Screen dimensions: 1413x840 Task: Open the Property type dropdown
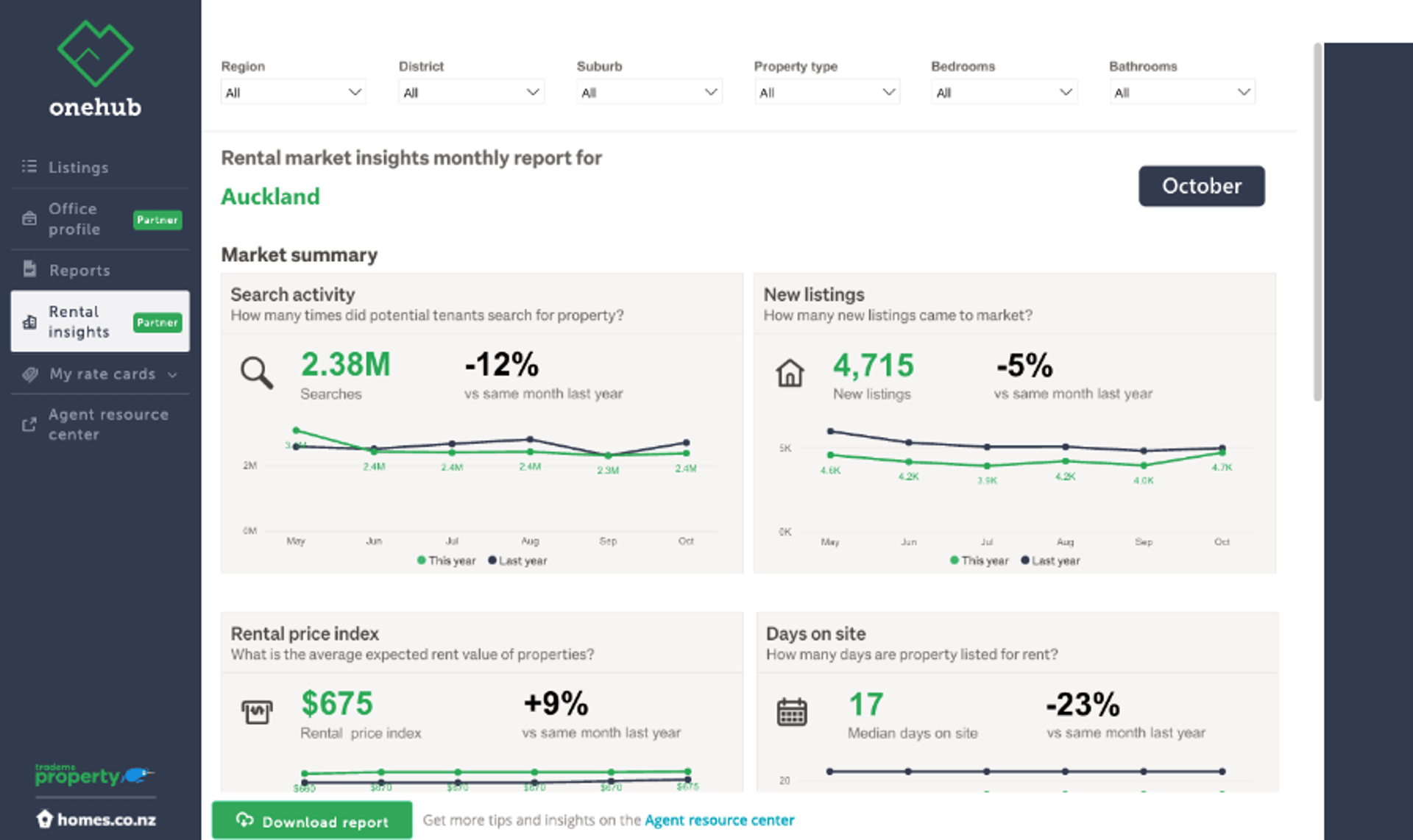(826, 93)
